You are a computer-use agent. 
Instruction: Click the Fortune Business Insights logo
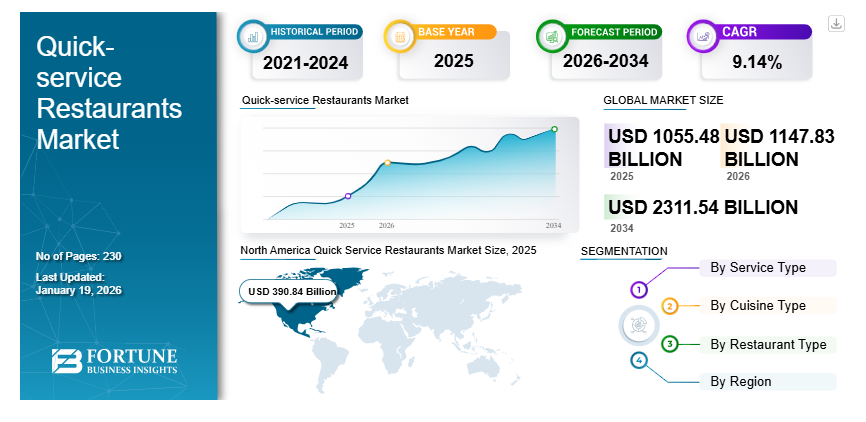pos(114,363)
